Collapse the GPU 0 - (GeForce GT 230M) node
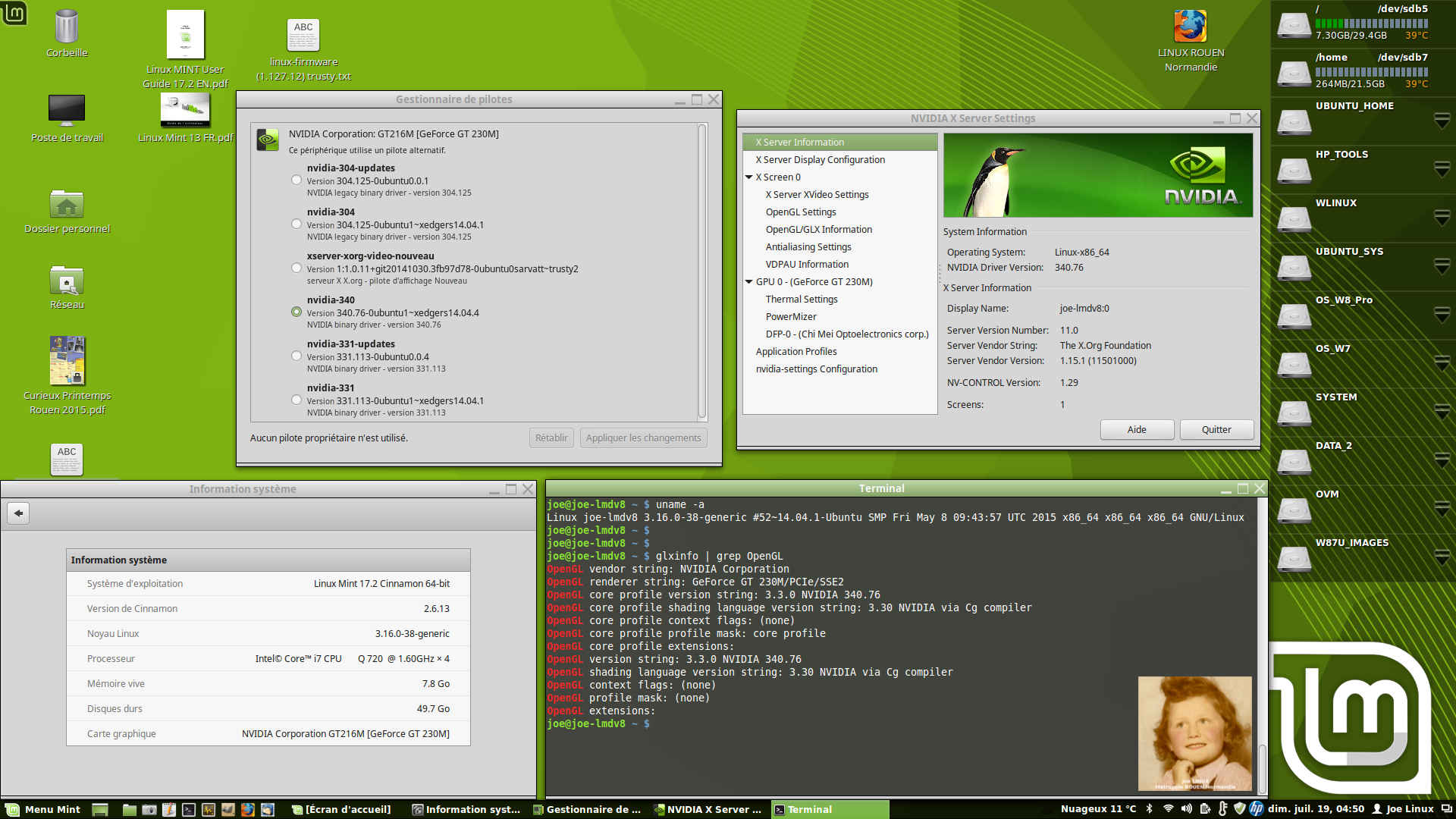1456x819 pixels. click(749, 282)
